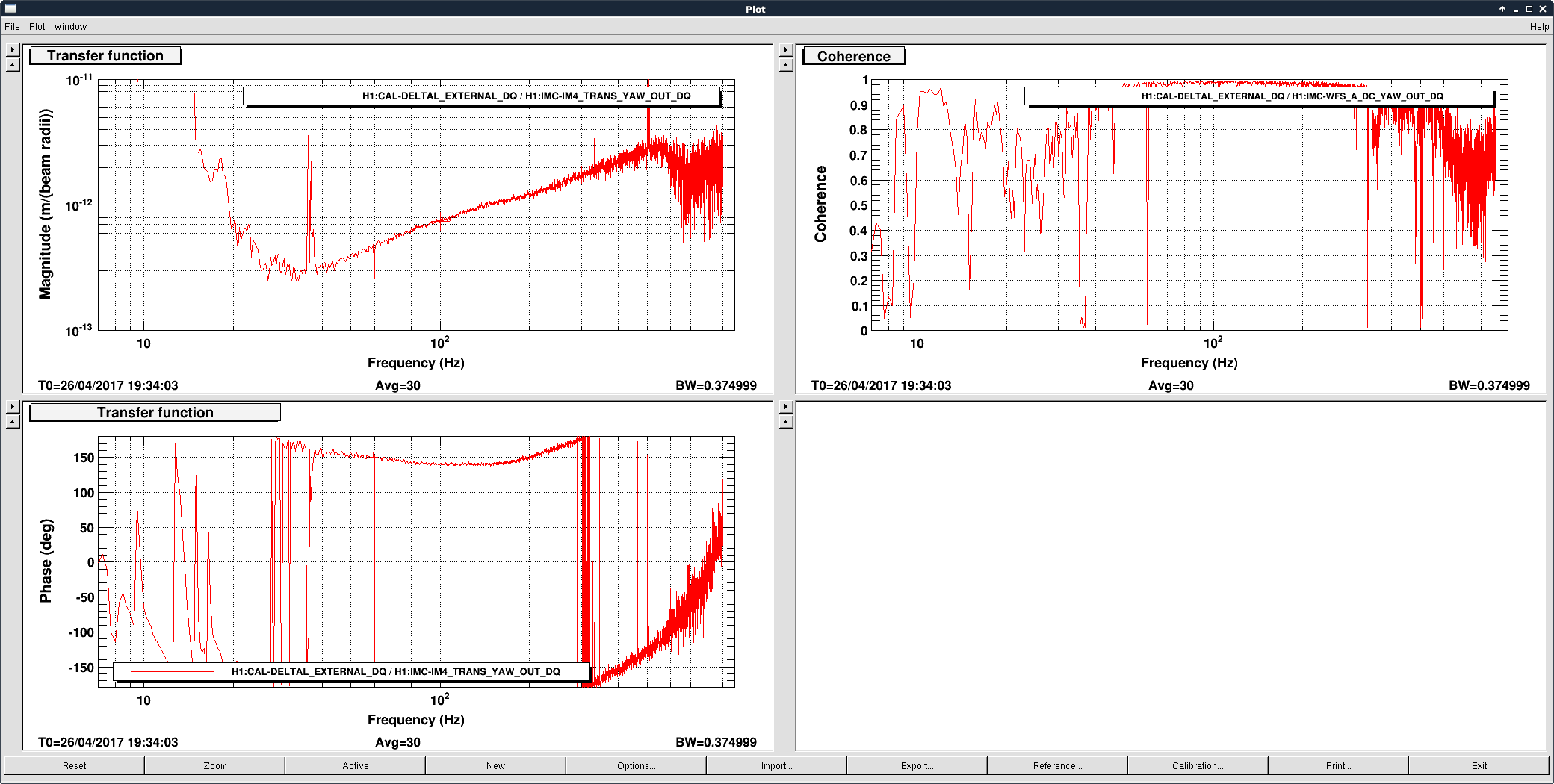Click the Reference... button
Screen dimensions: 1554x784
coord(1058,765)
